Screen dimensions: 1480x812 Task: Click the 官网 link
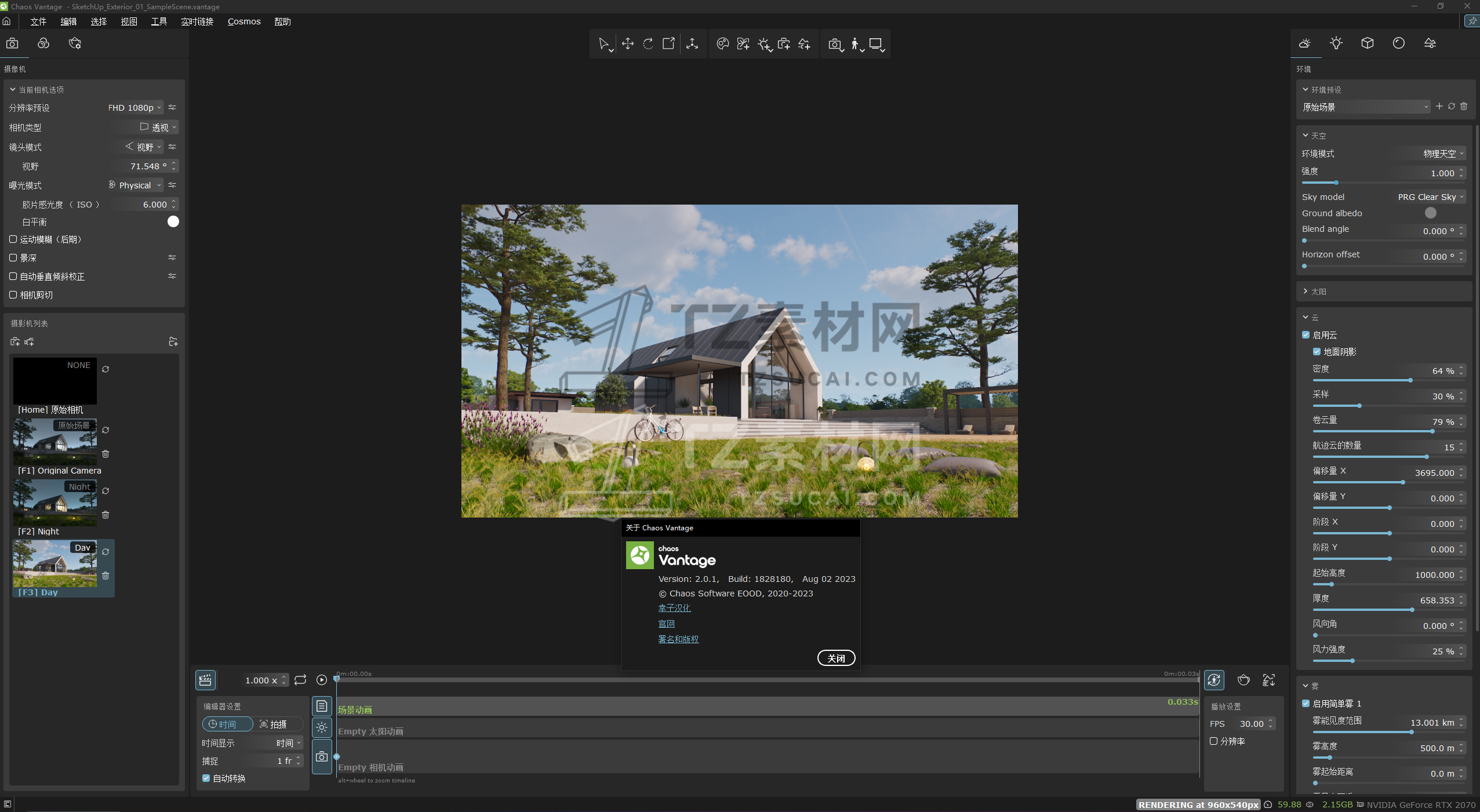click(x=666, y=624)
